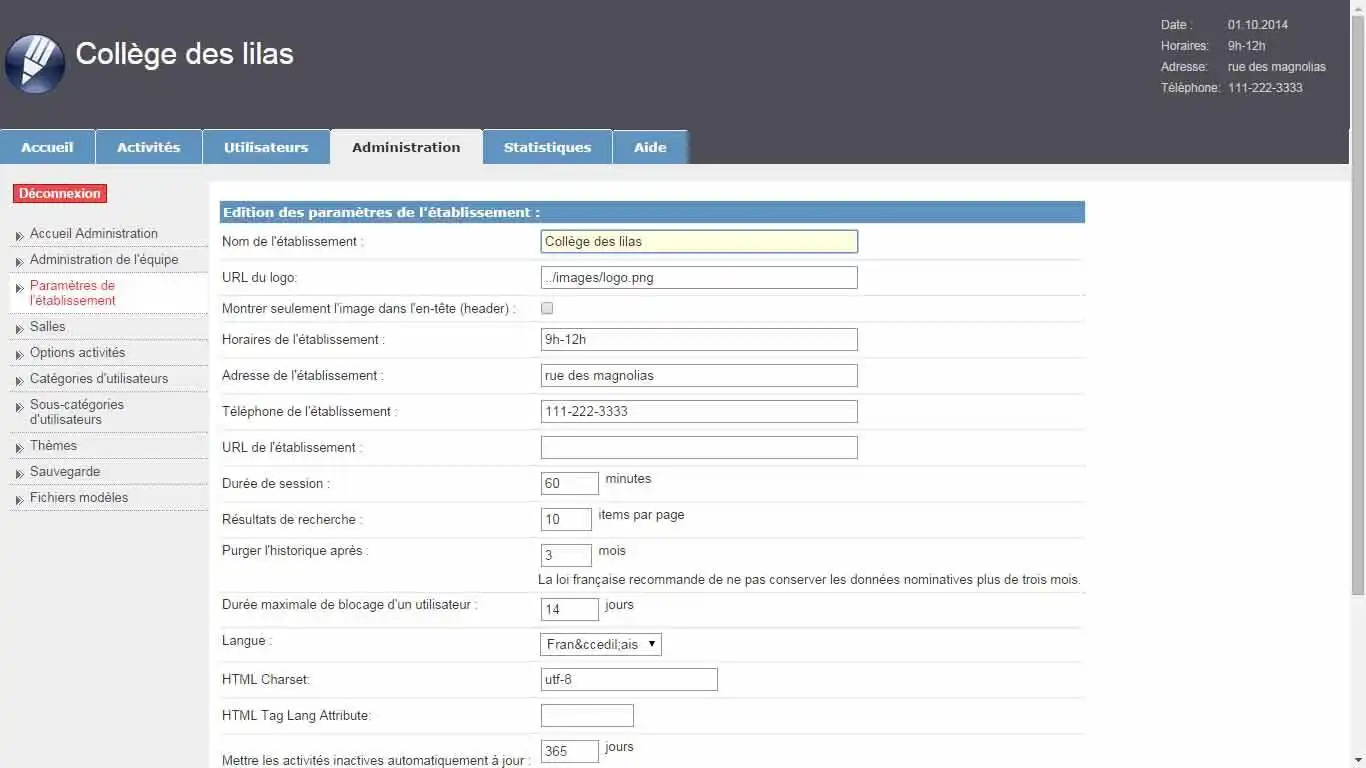Click the Adresse de l'établissement field
The image size is (1366, 768).
(699, 375)
